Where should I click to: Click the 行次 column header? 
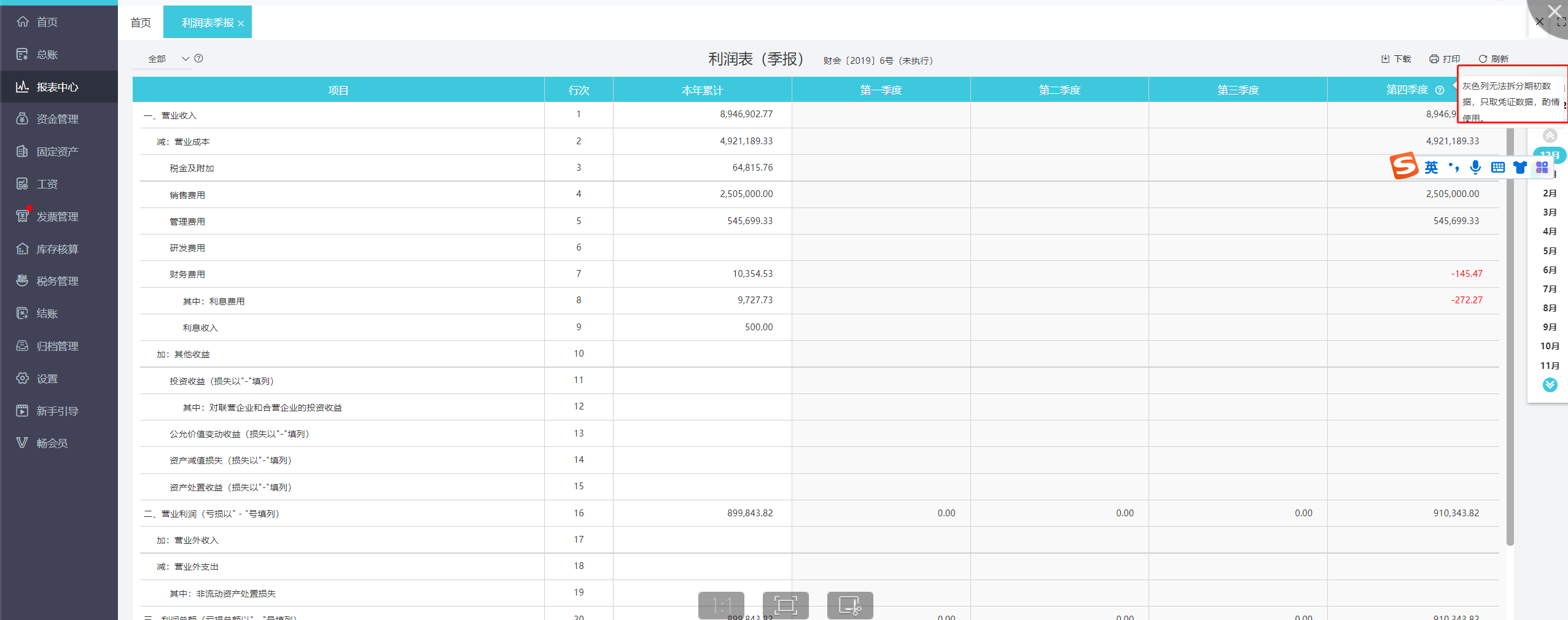pyautogui.click(x=579, y=90)
